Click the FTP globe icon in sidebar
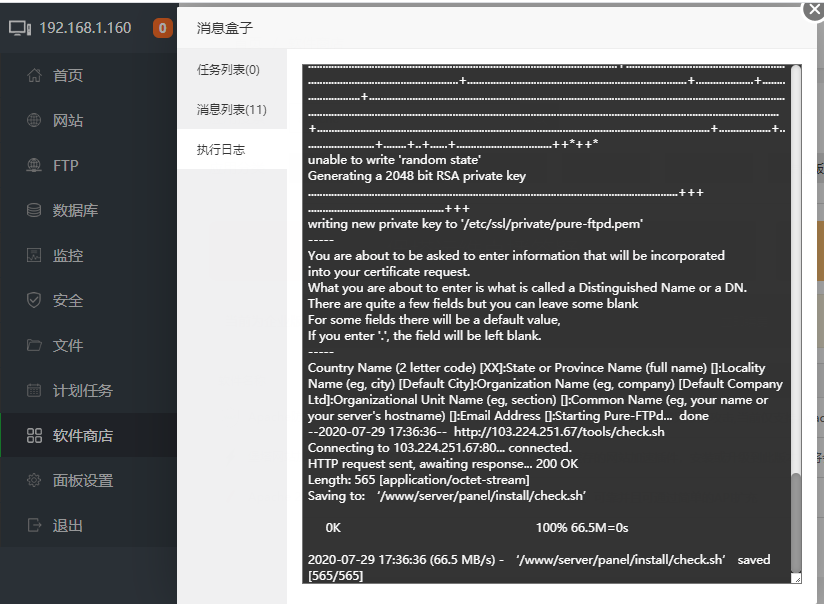824x604 pixels. 34,166
